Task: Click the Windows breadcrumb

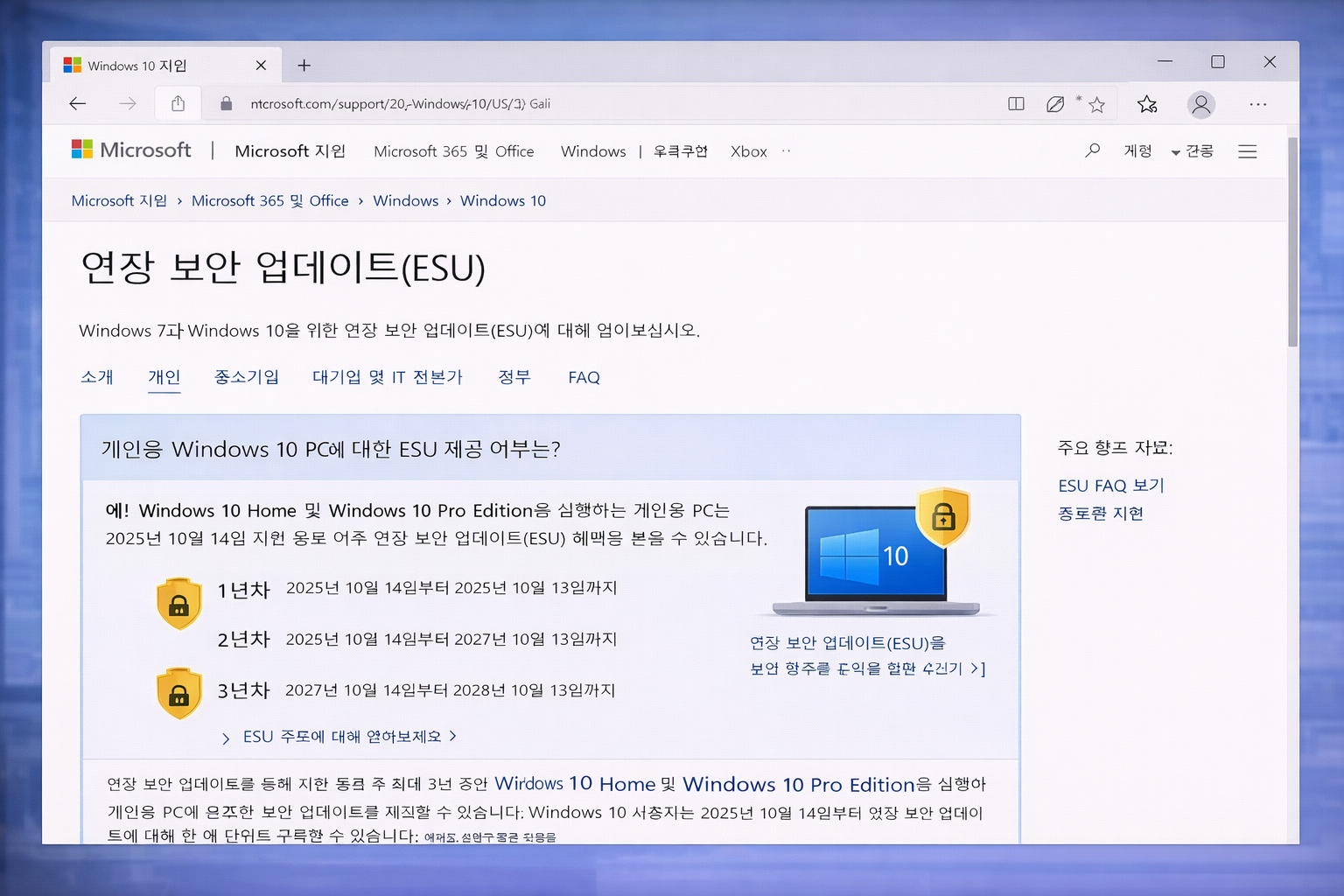Action: 406,200
